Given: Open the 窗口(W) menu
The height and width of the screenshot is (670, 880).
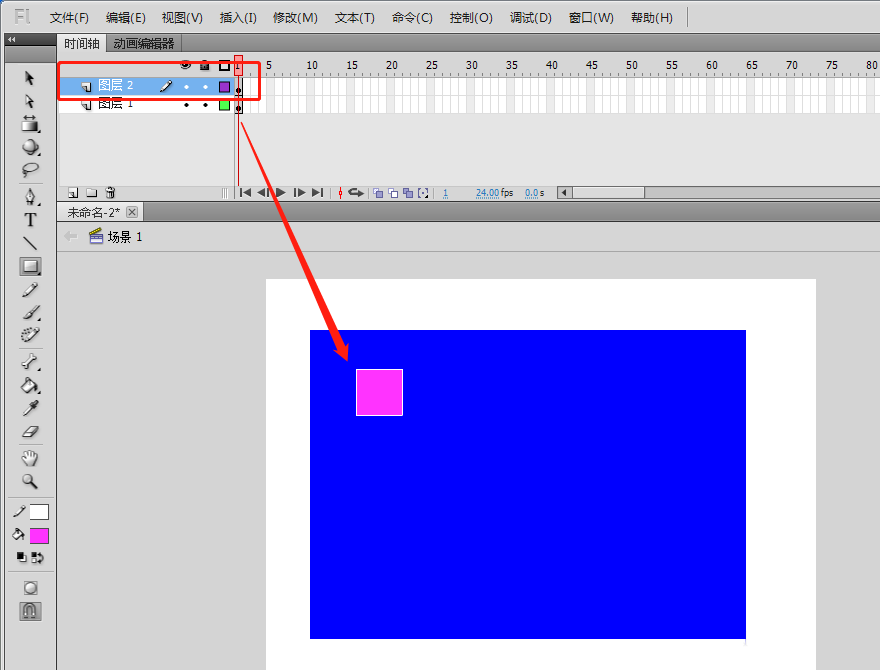Looking at the screenshot, I should pyautogui.click(x=591, y=18).
